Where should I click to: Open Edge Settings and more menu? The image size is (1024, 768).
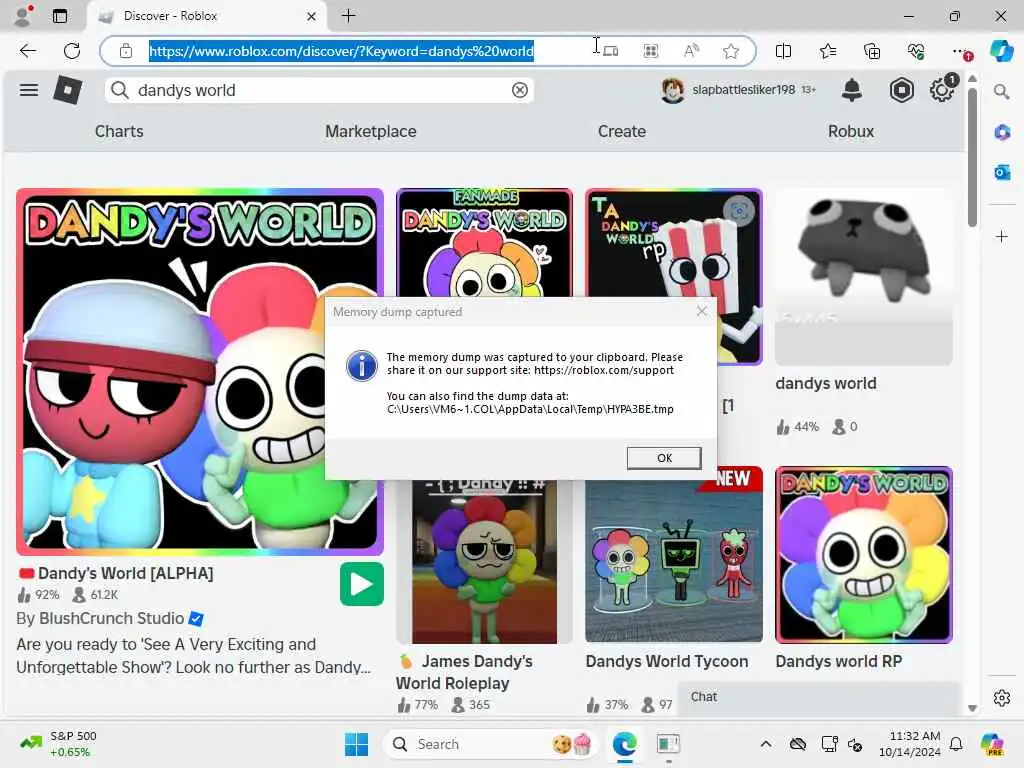960,51
